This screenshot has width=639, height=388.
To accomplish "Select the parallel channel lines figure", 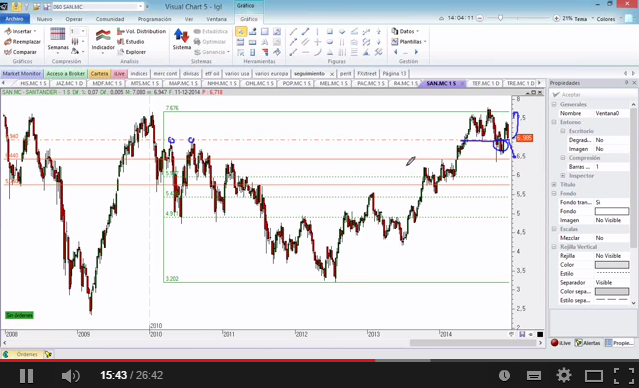I will (305, 42).
